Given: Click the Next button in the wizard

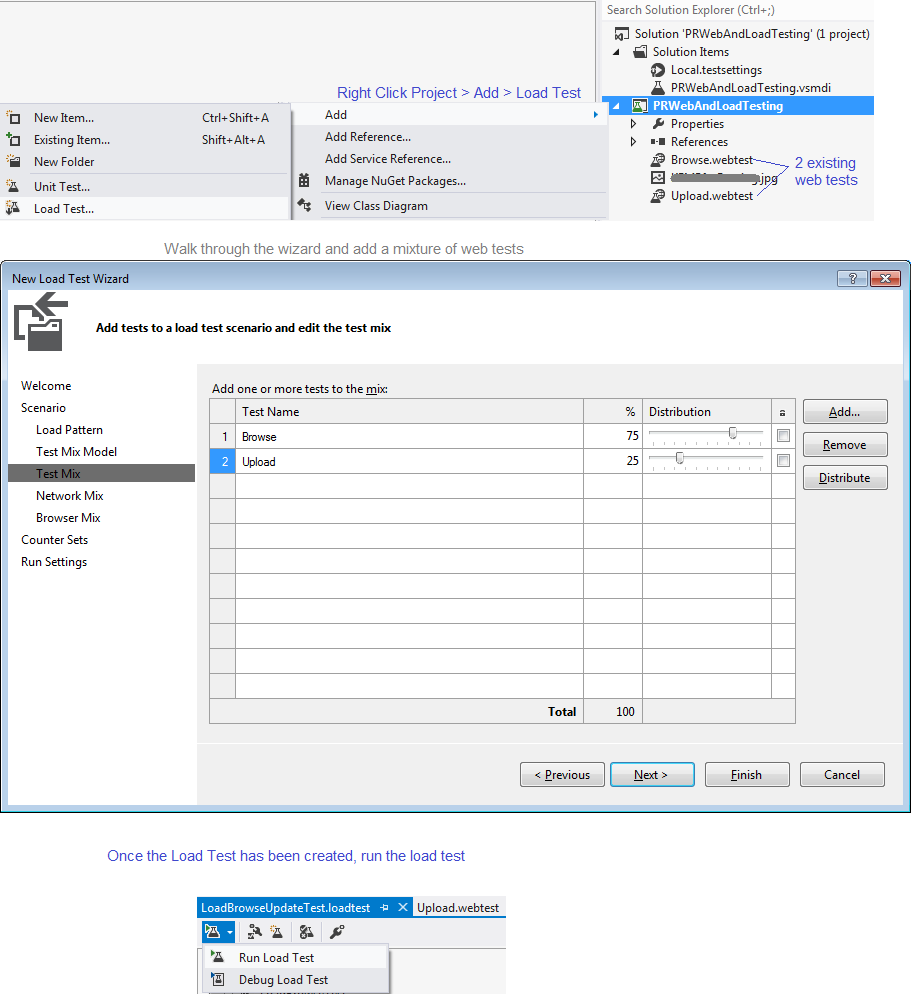Looking at the screenshot, I should (x=652, y=774).
